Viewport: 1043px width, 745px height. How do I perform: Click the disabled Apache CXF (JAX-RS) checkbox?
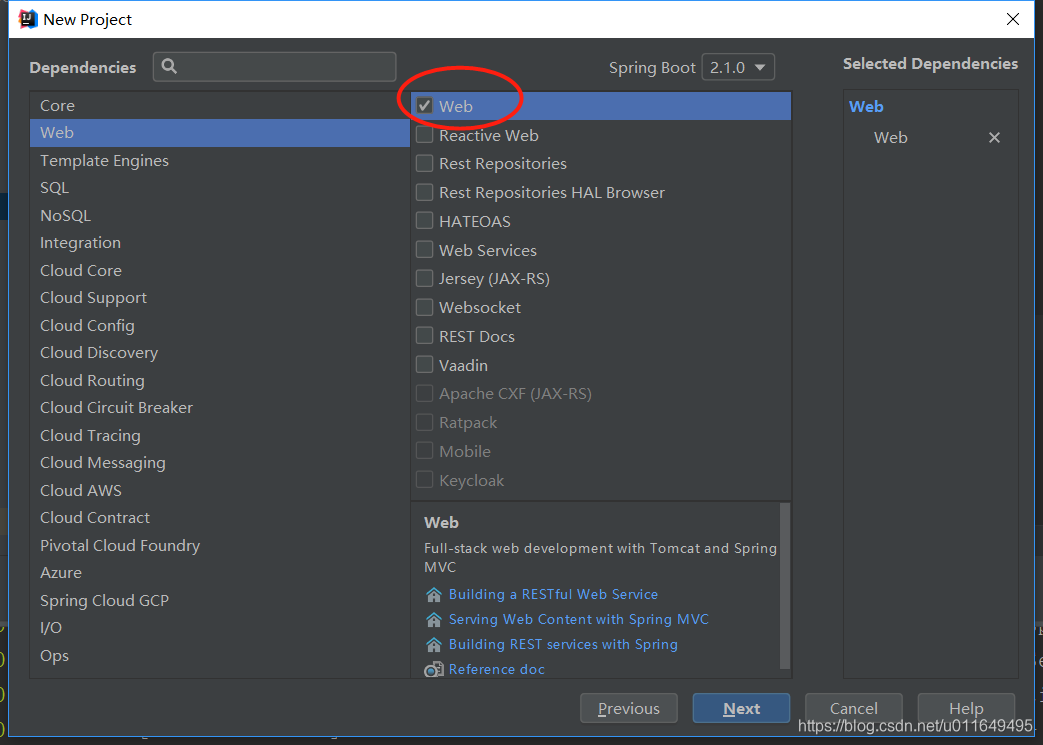coord(424,394)
